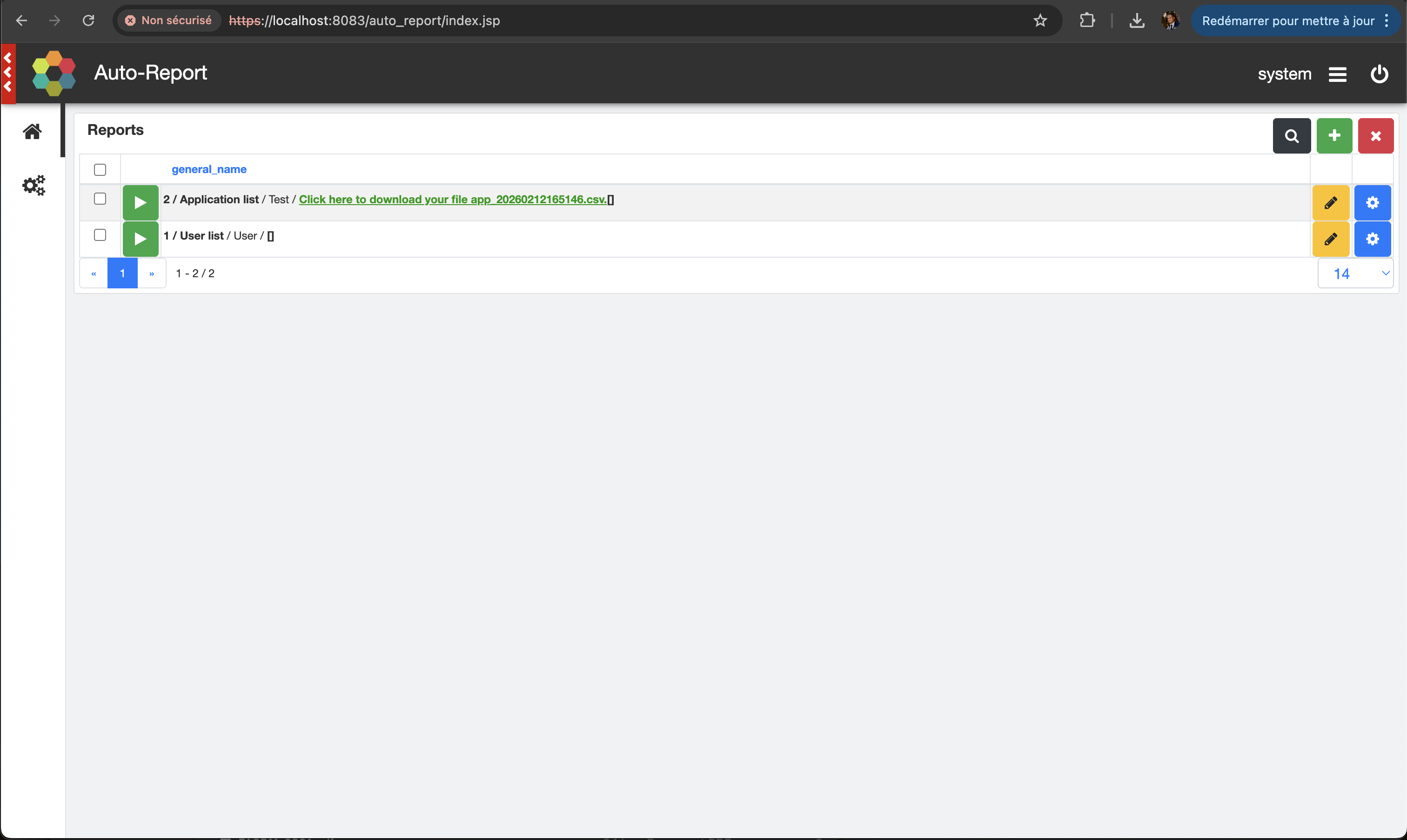Run the Application list report
This screenshot has width=1407, height=840.
[141, 203]
